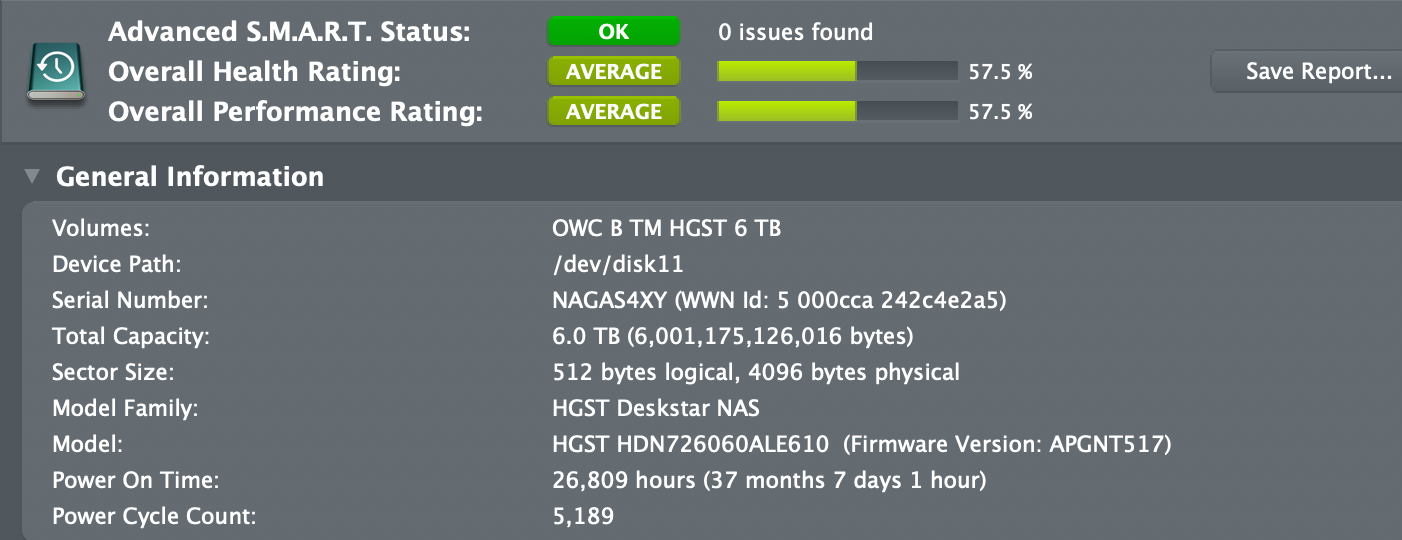Click the Overall Health progress bar
1402x540 pixels.
(x=837, y=72)
